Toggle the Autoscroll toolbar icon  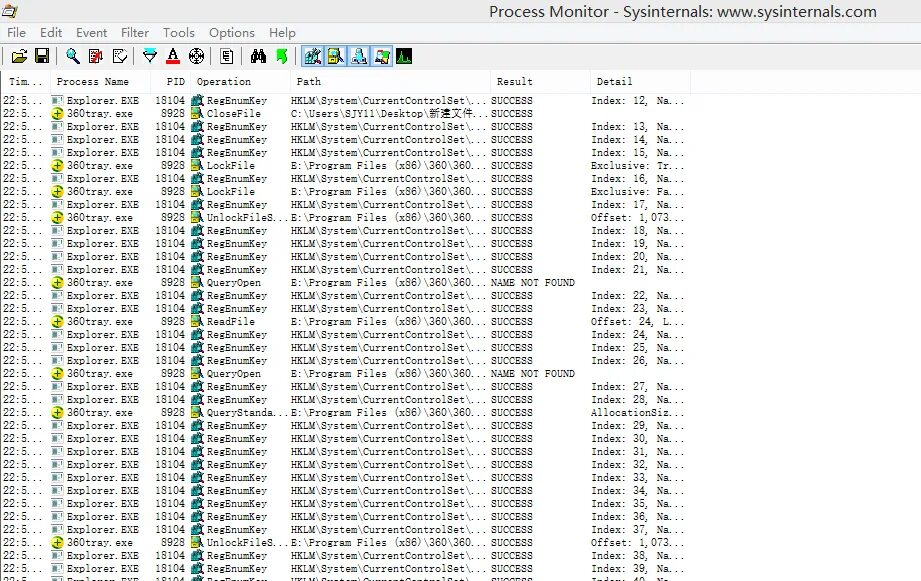pyautogui.click(x=96, y=56)
